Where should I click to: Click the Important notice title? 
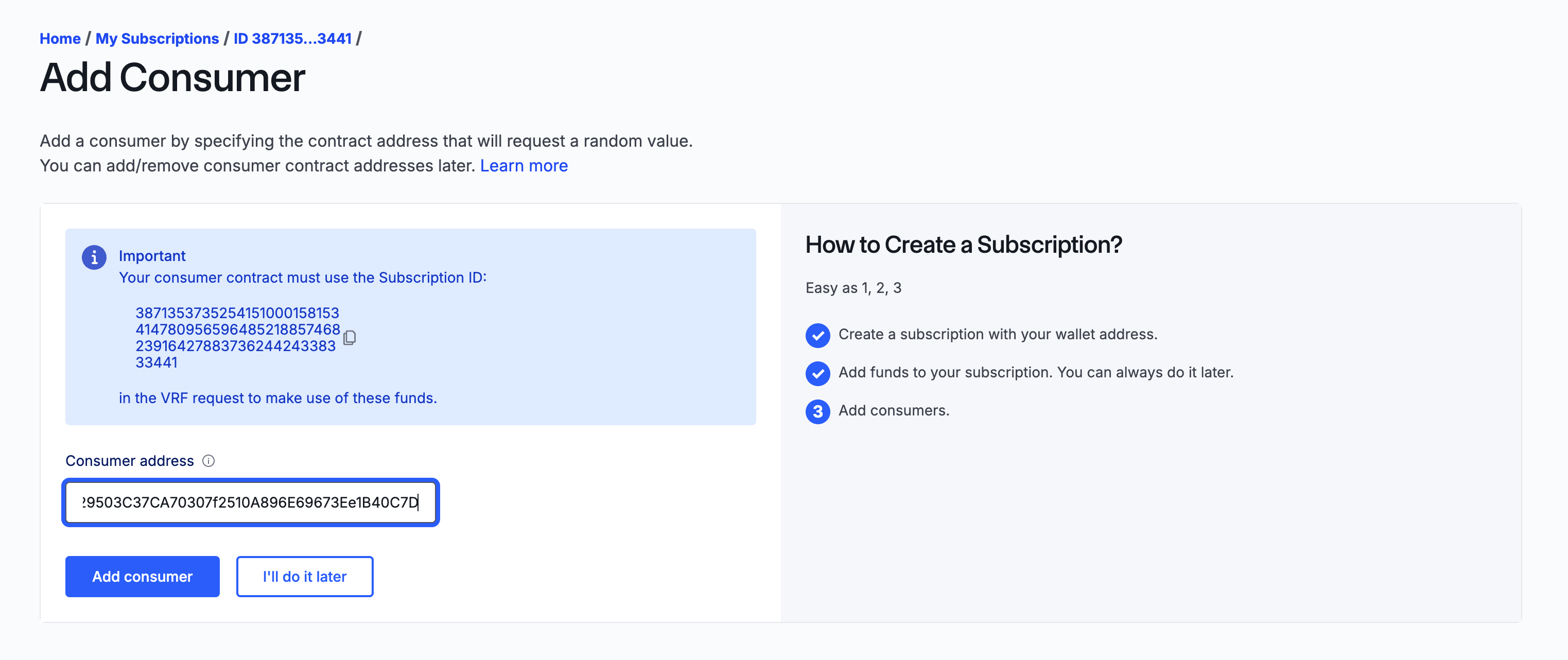(151, 256)
